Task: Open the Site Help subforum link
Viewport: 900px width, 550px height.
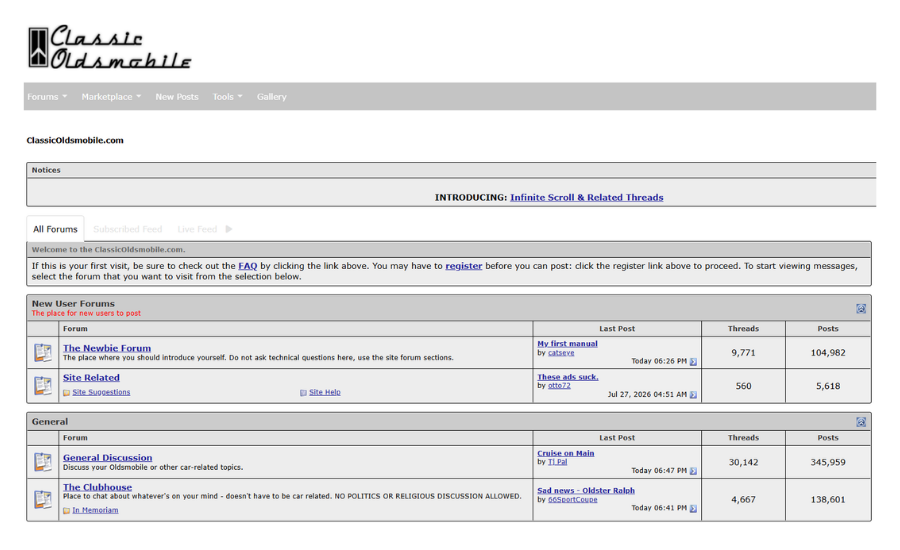Action: (x=325, y=392)
